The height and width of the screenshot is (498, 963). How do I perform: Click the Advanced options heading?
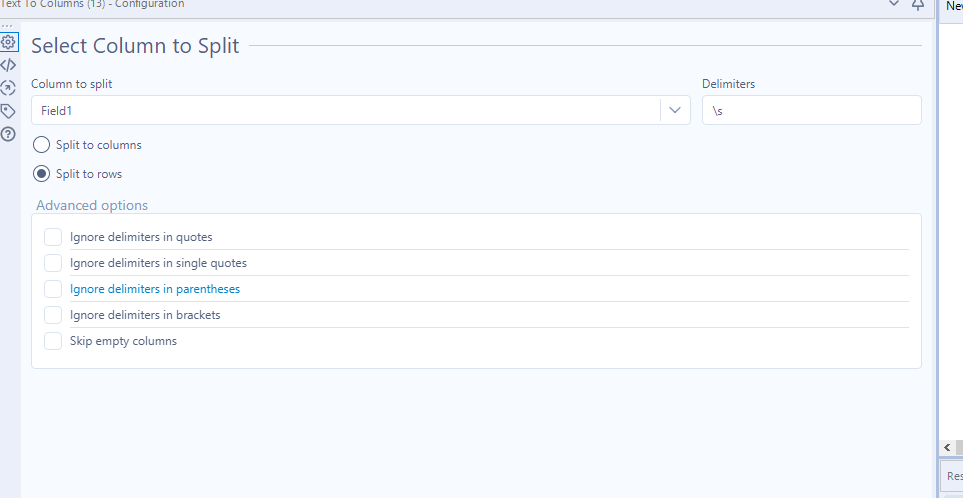coord(92,205)
